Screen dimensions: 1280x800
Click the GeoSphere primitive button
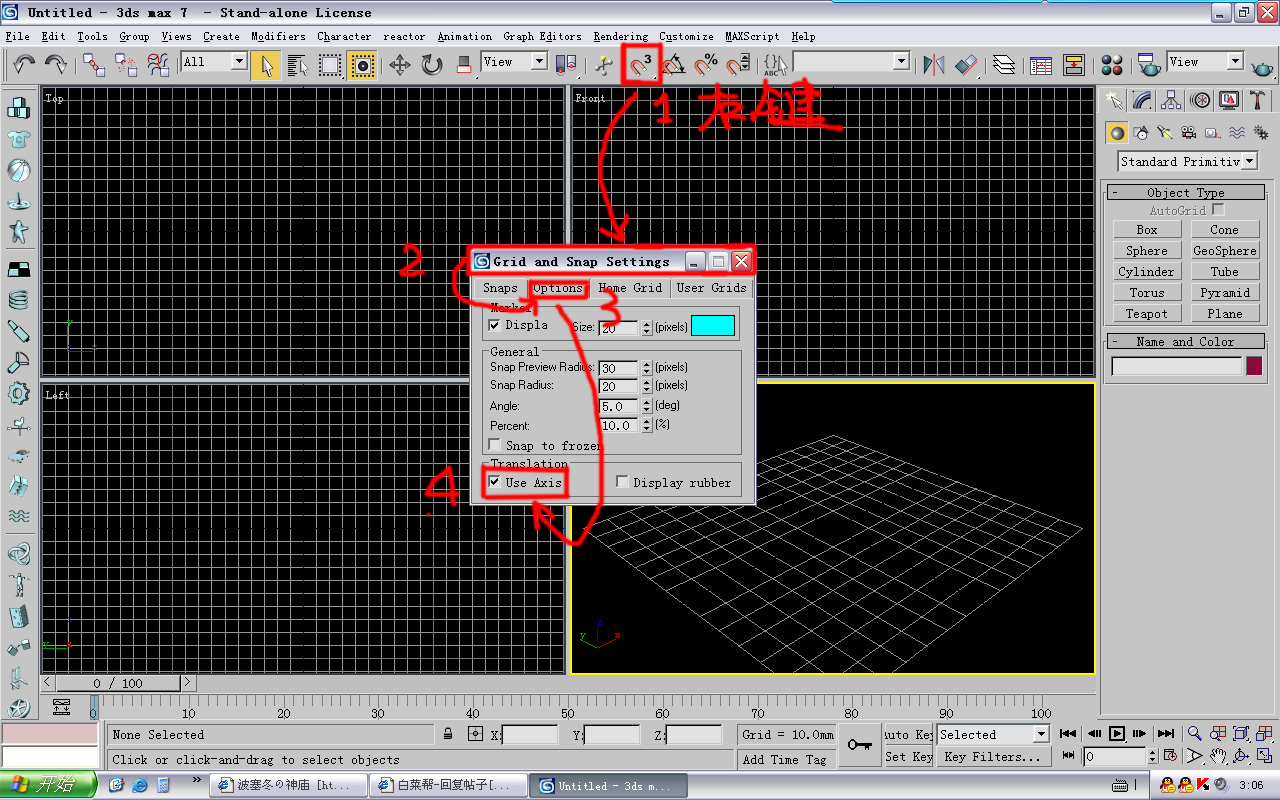click(x=1225, y=250)
